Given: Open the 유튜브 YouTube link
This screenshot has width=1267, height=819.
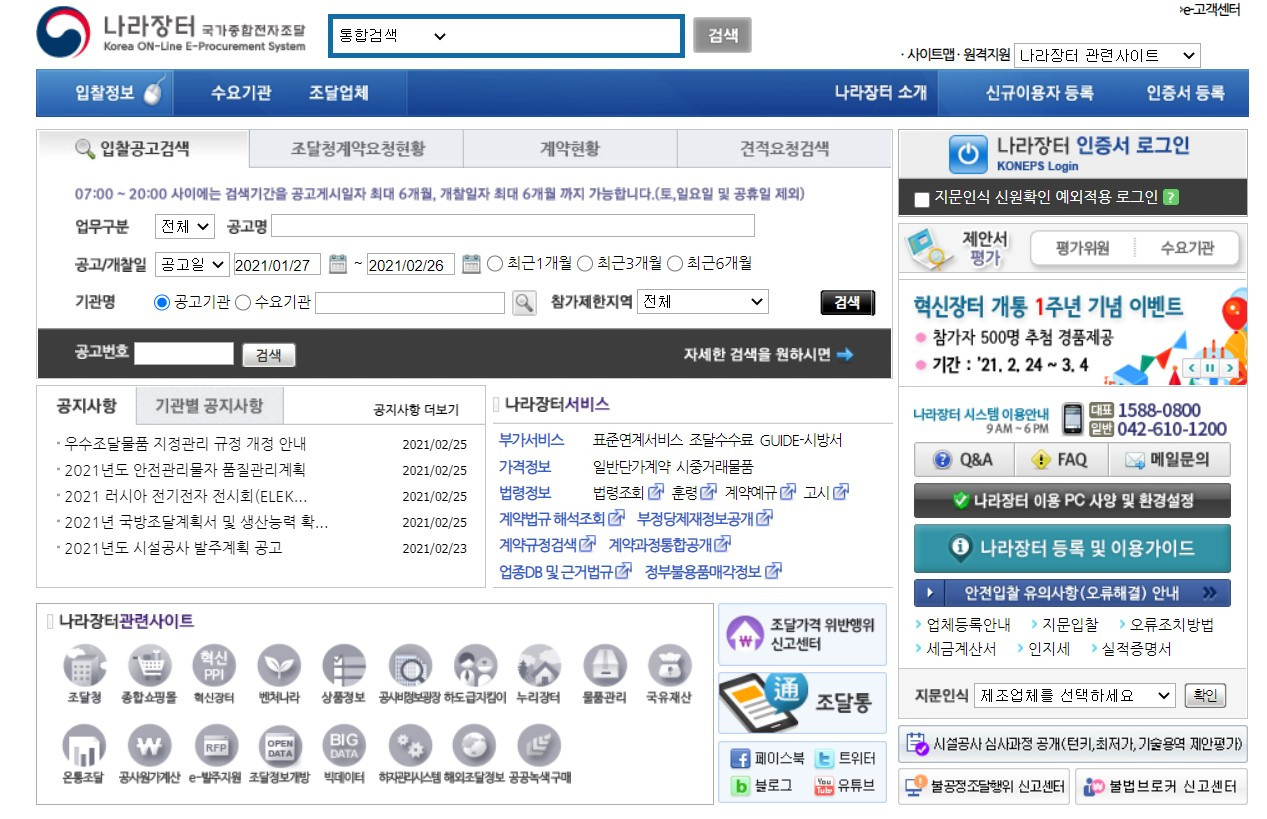Looking at the screenshot, I should 845,786.
